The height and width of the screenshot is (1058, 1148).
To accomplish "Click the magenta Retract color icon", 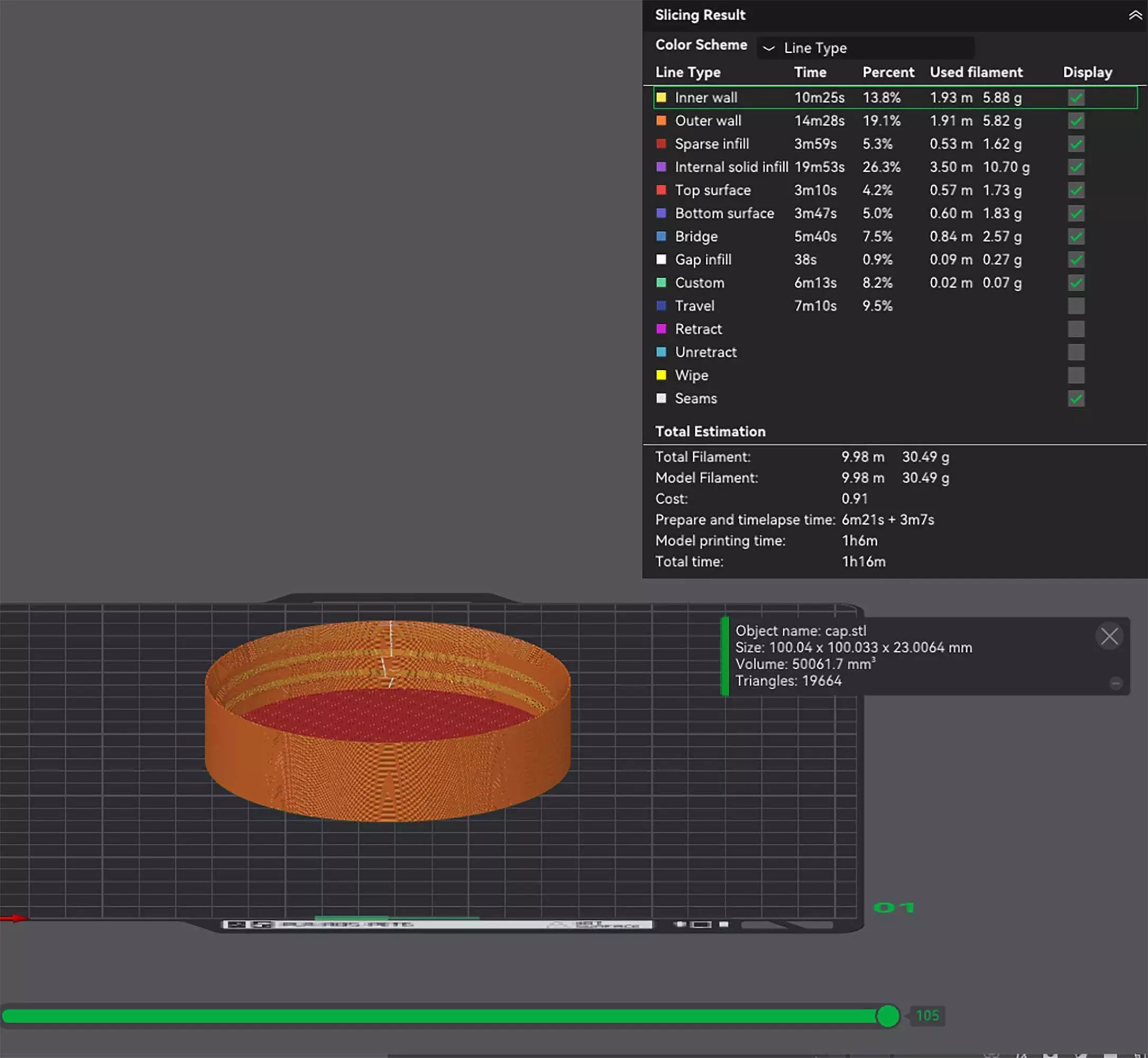I will click(661, 329).
